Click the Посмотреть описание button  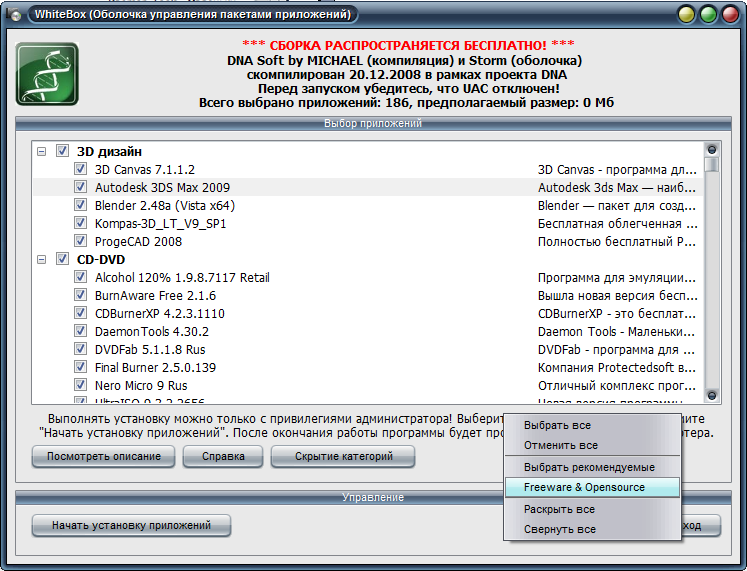103,456
